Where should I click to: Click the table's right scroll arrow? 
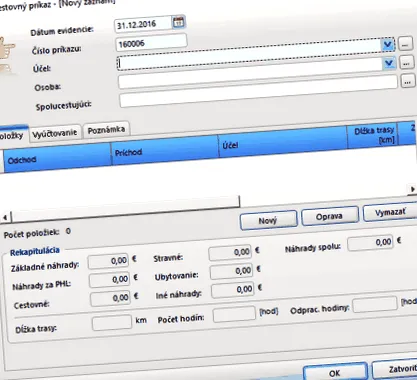413,189
